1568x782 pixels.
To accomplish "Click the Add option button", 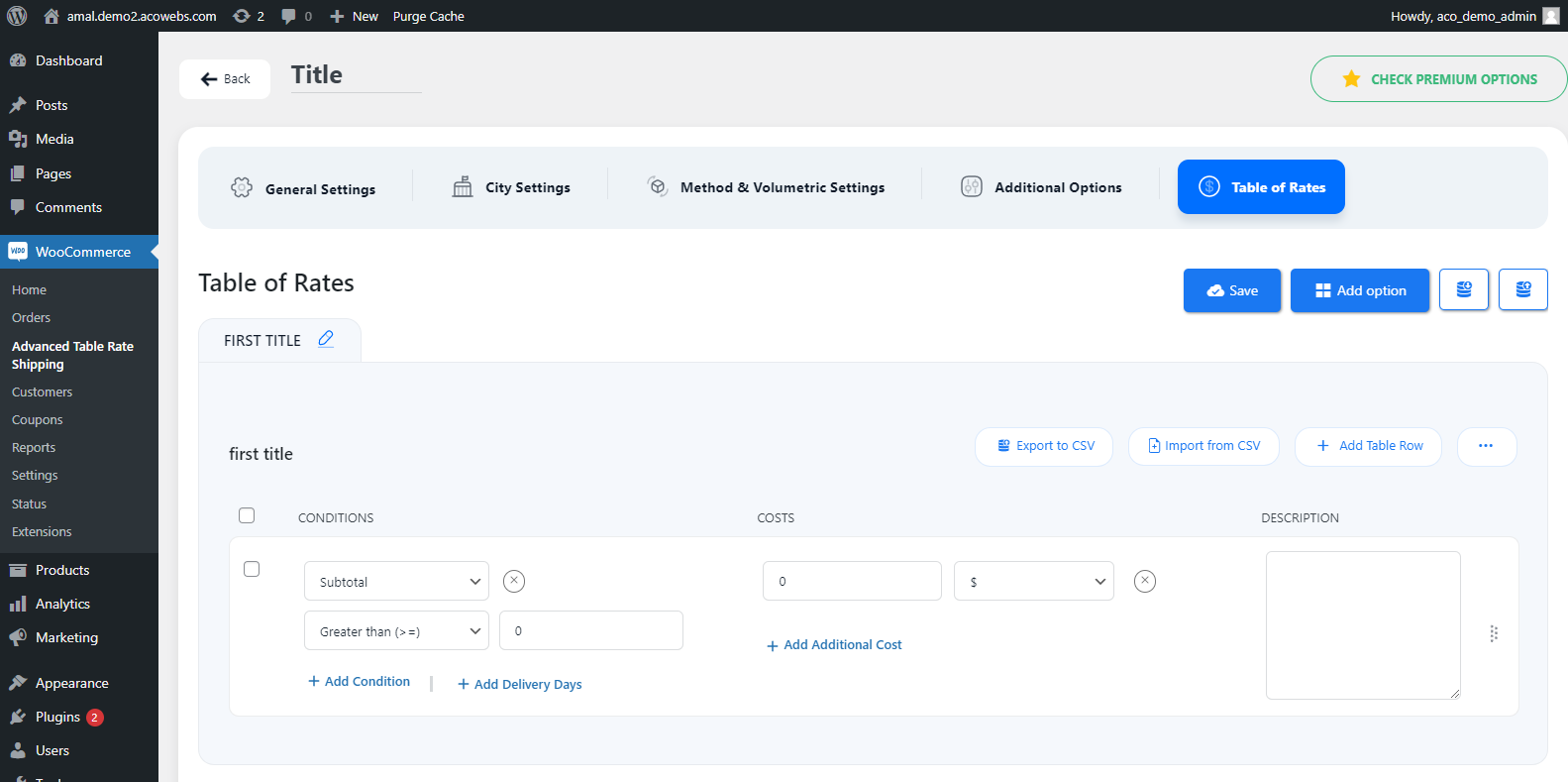I will click(1360, 290).
